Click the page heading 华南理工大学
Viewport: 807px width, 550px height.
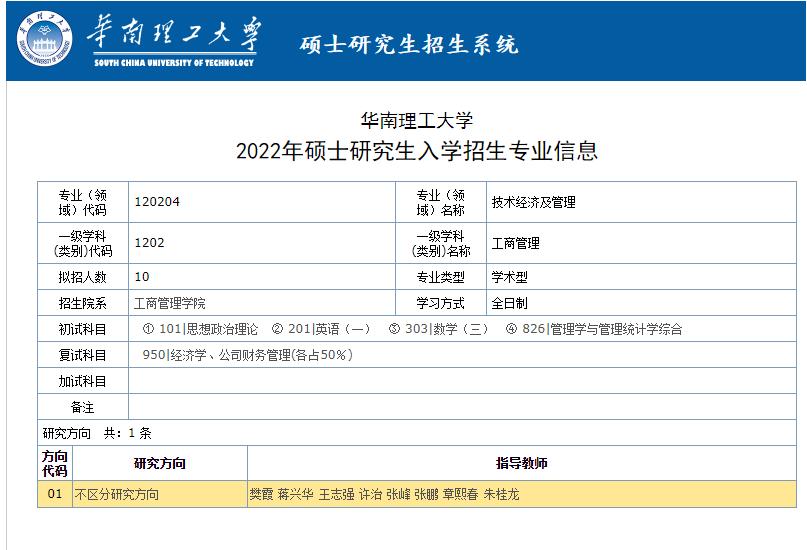click(416, 120)
